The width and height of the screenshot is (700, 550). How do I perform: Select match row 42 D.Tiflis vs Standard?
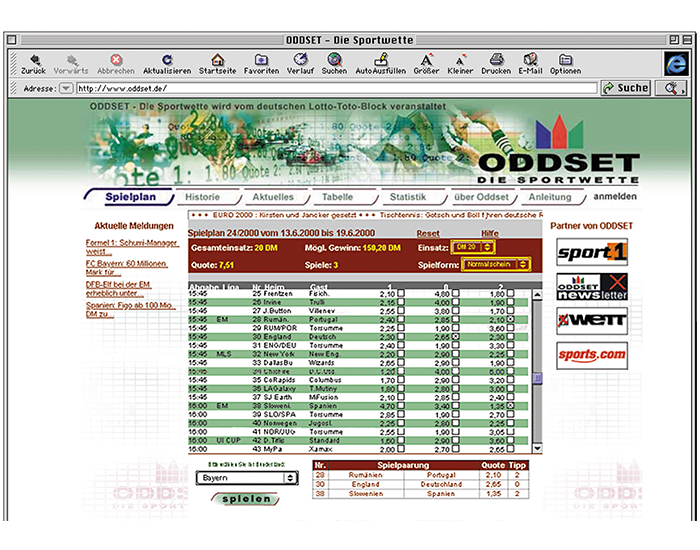pos(358,440)
